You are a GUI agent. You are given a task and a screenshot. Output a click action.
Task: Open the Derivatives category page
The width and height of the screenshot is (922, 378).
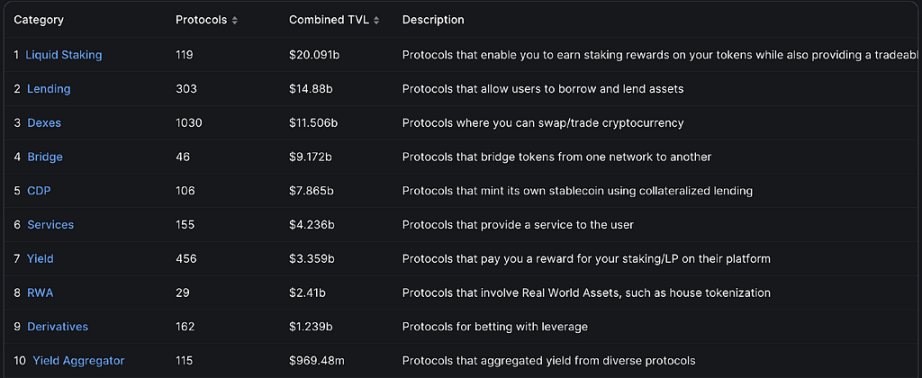58,326
